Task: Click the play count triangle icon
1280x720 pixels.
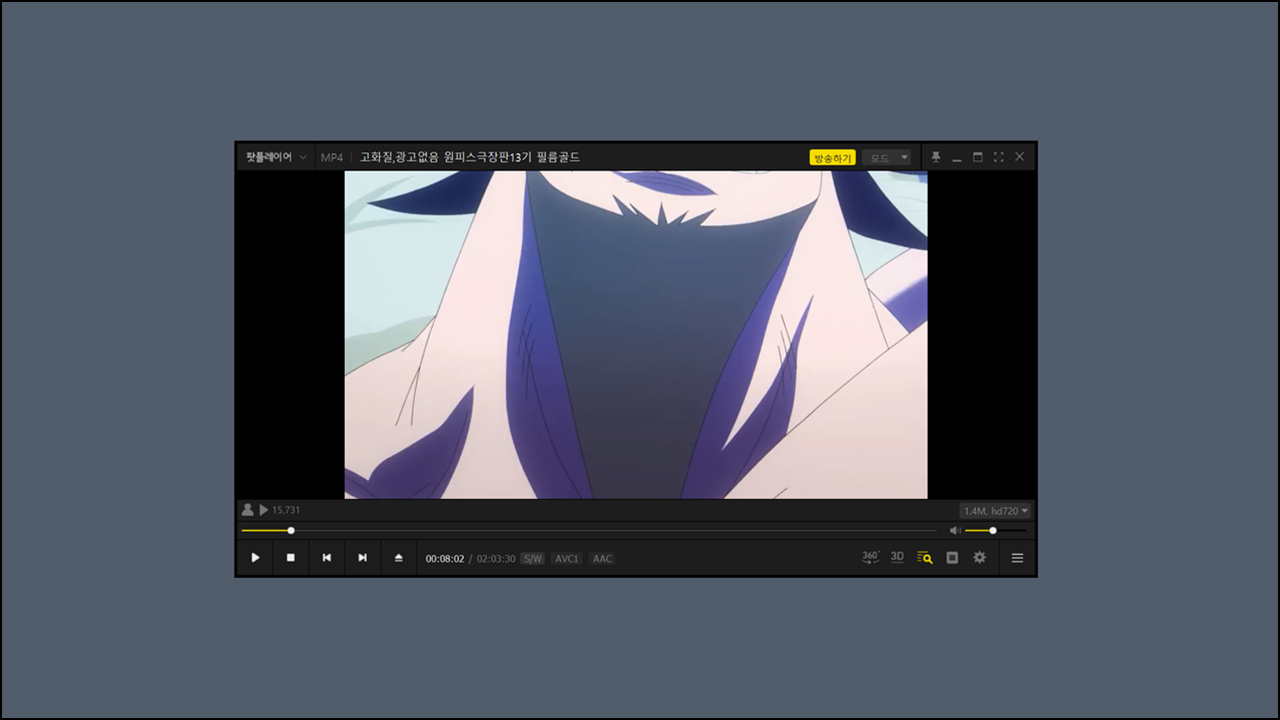Action: coord(264,510)
